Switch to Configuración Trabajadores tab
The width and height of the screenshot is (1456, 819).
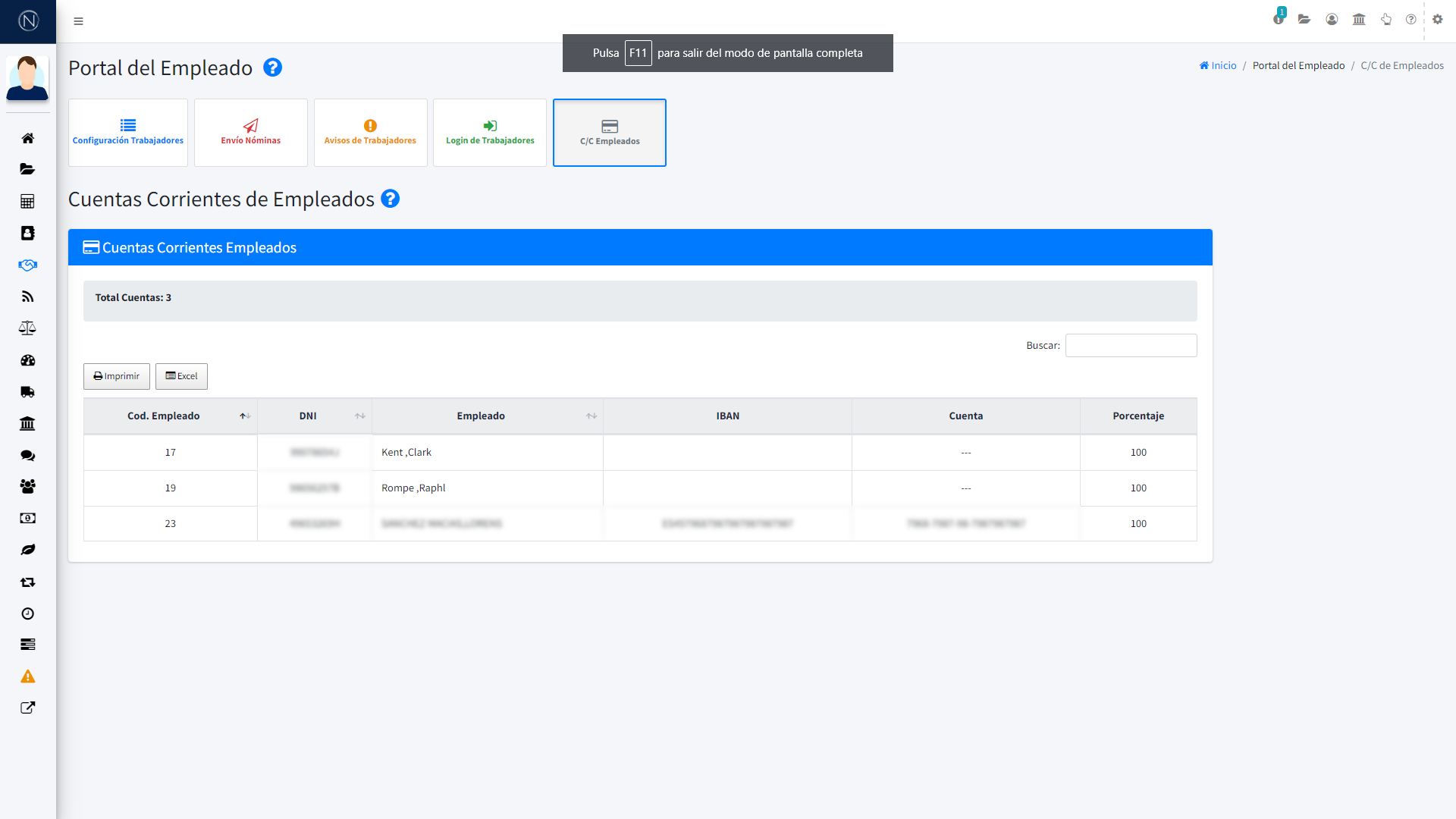point(128,133)
